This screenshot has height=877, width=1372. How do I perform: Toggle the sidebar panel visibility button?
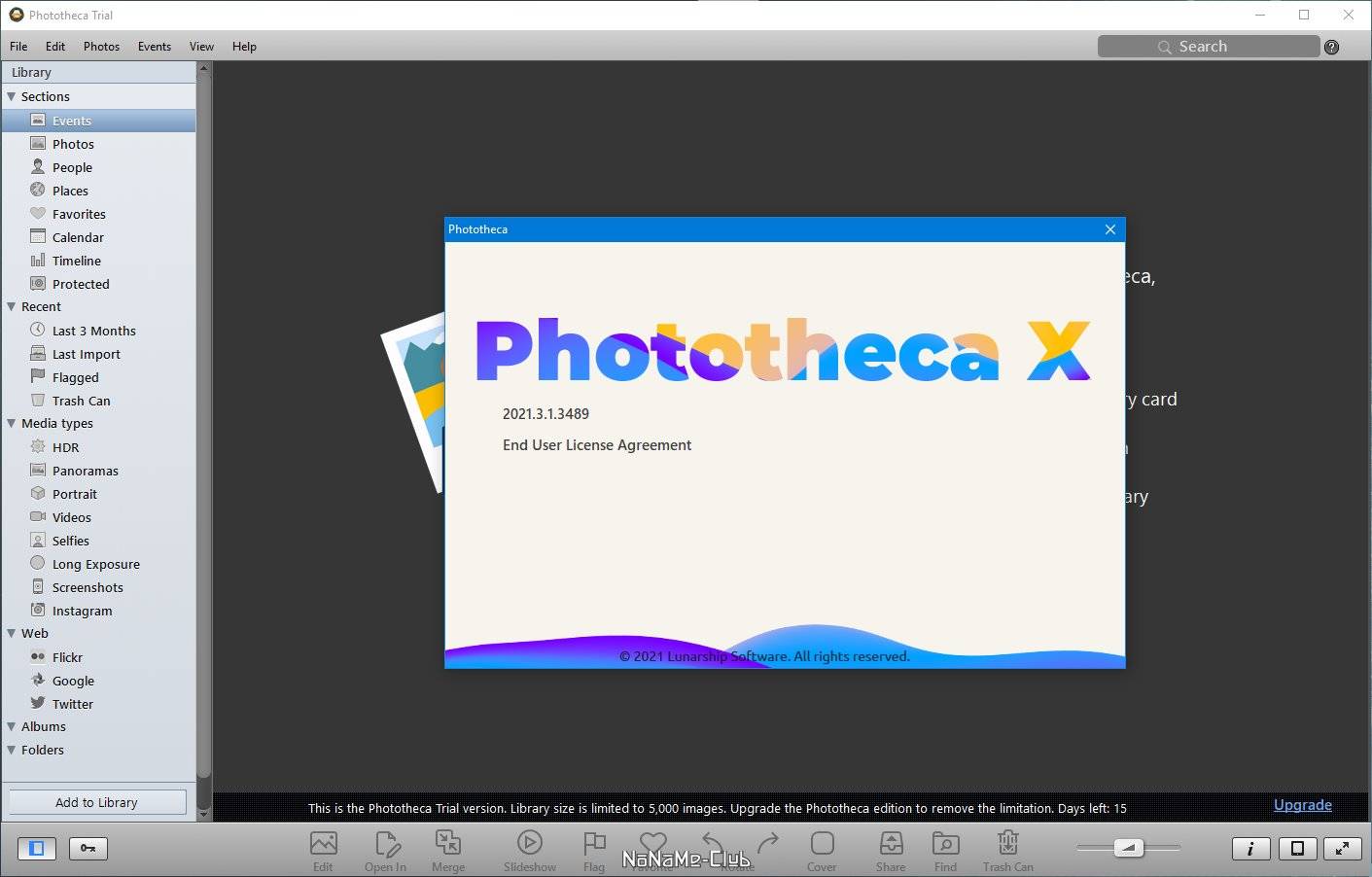[x=37, y=848]
